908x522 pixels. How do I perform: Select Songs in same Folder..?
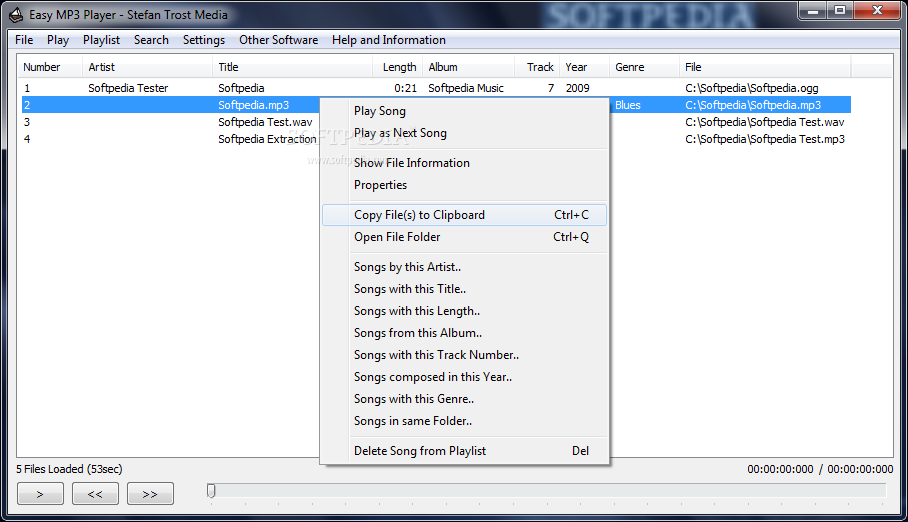point(464,421)
